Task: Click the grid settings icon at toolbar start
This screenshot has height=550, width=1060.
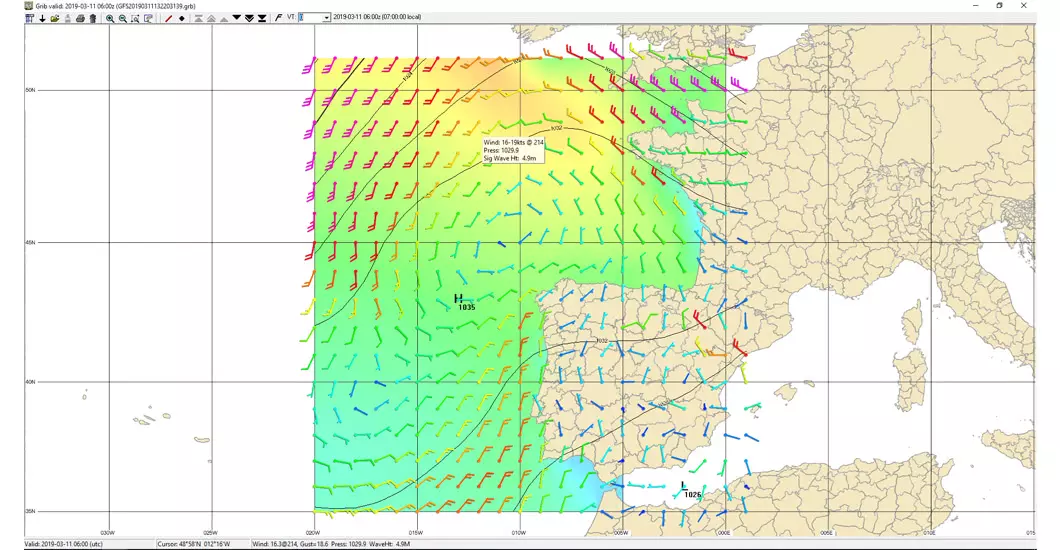Action: pos(30,18)
